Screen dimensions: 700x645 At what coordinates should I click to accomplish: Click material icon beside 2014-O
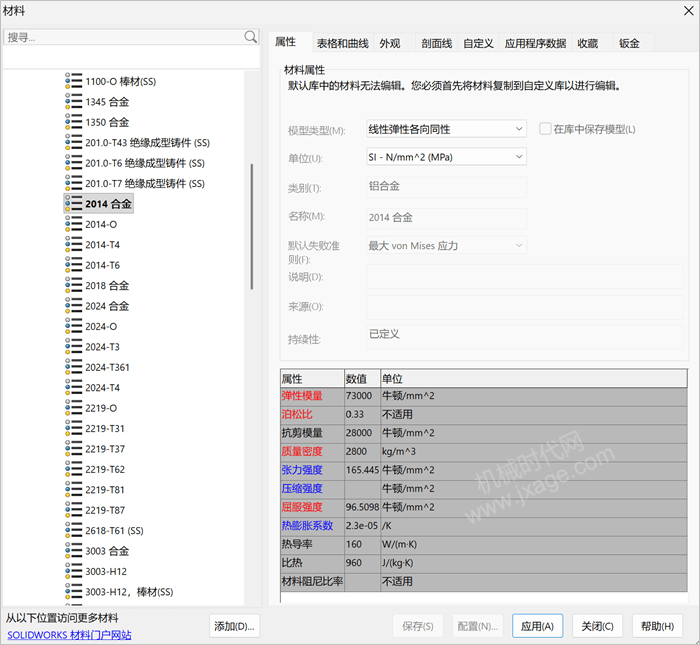coord(74,224)
